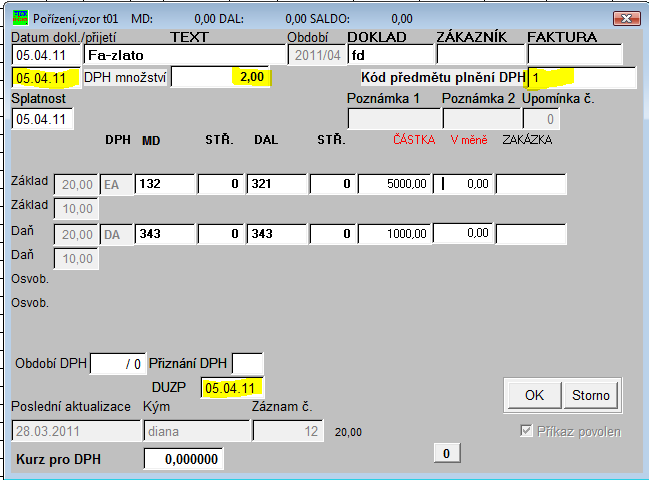
Task: Click the Základ DAL STŘ. field
Action: click(333, 184)
